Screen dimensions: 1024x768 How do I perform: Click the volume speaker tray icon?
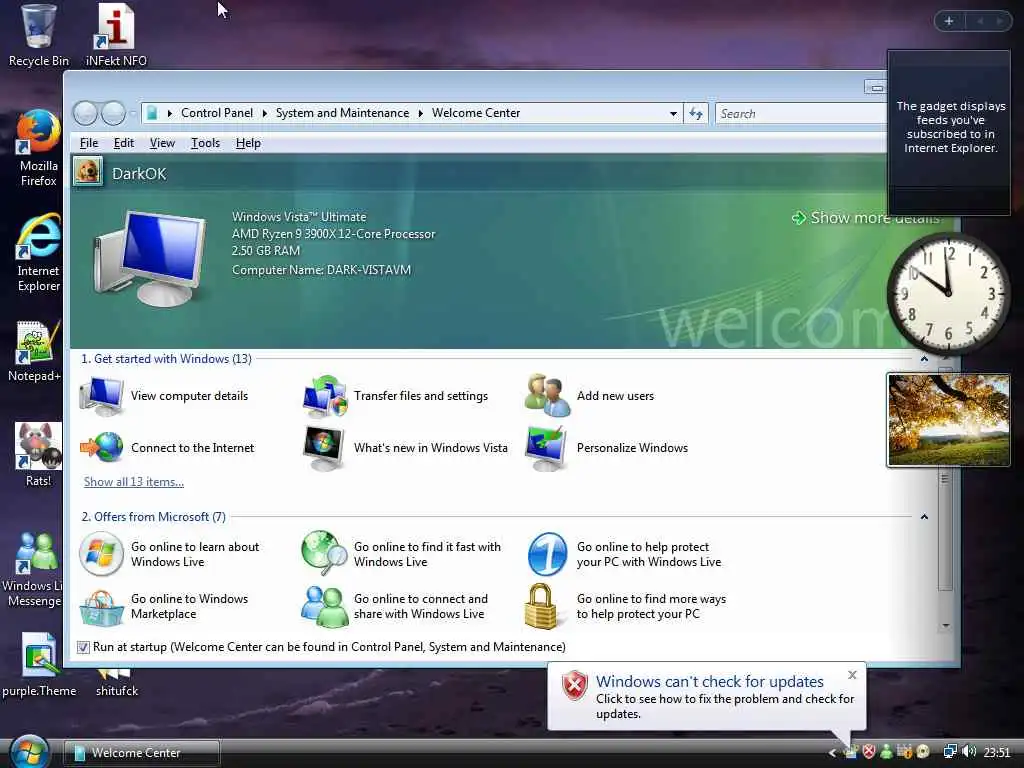pos(969,752)
